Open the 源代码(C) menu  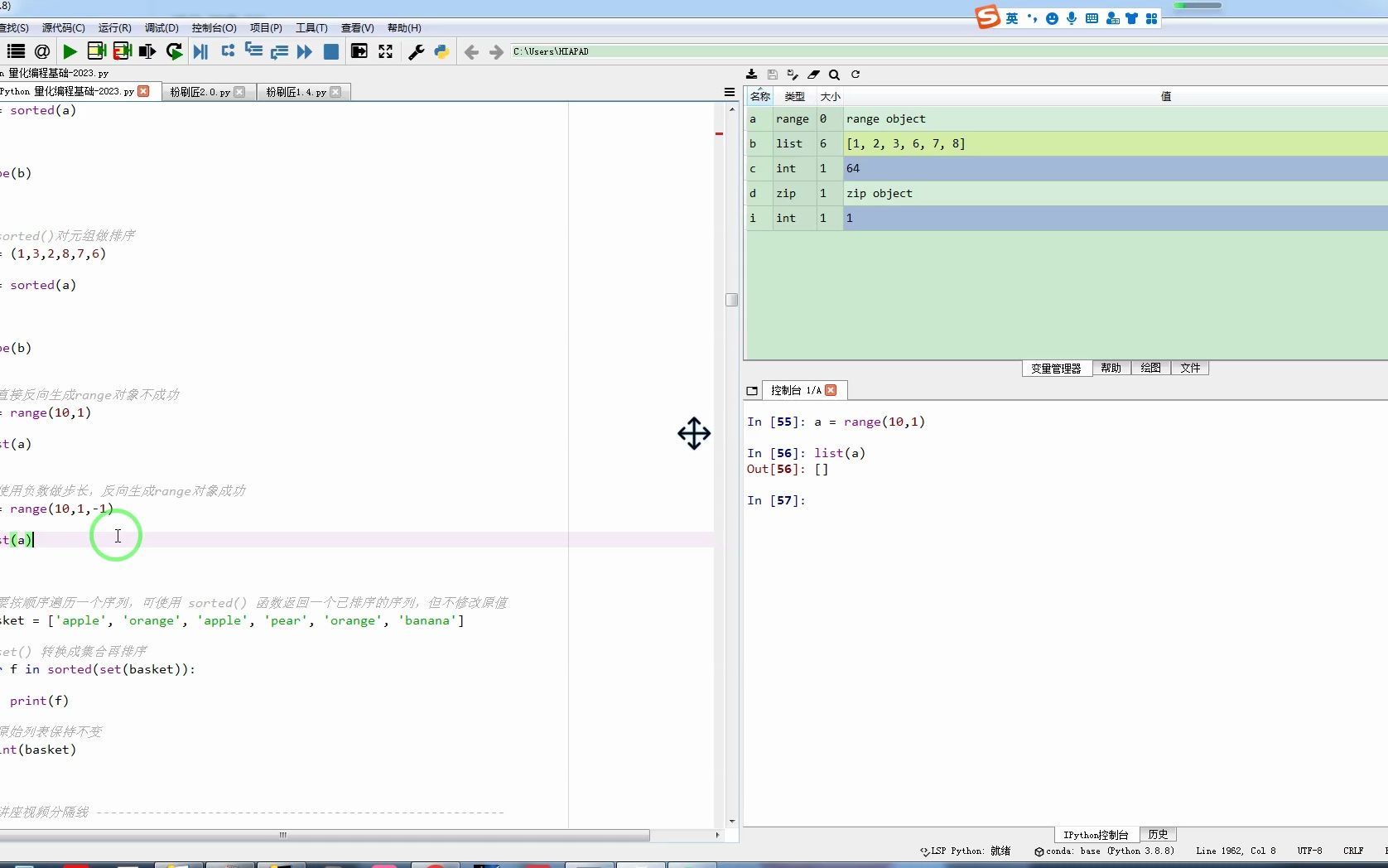coord(64,28)
